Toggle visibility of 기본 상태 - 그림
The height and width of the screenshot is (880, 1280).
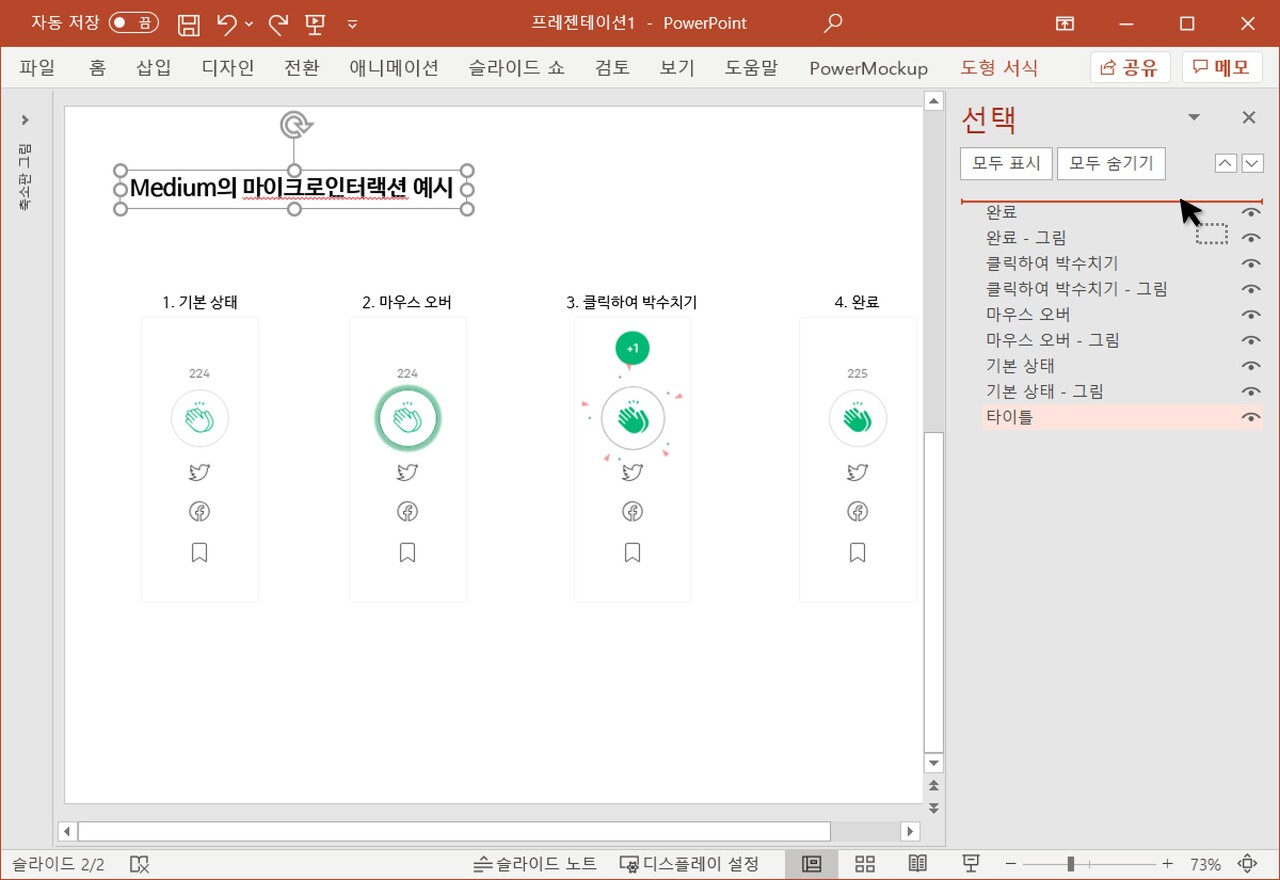click(1250, 392)
